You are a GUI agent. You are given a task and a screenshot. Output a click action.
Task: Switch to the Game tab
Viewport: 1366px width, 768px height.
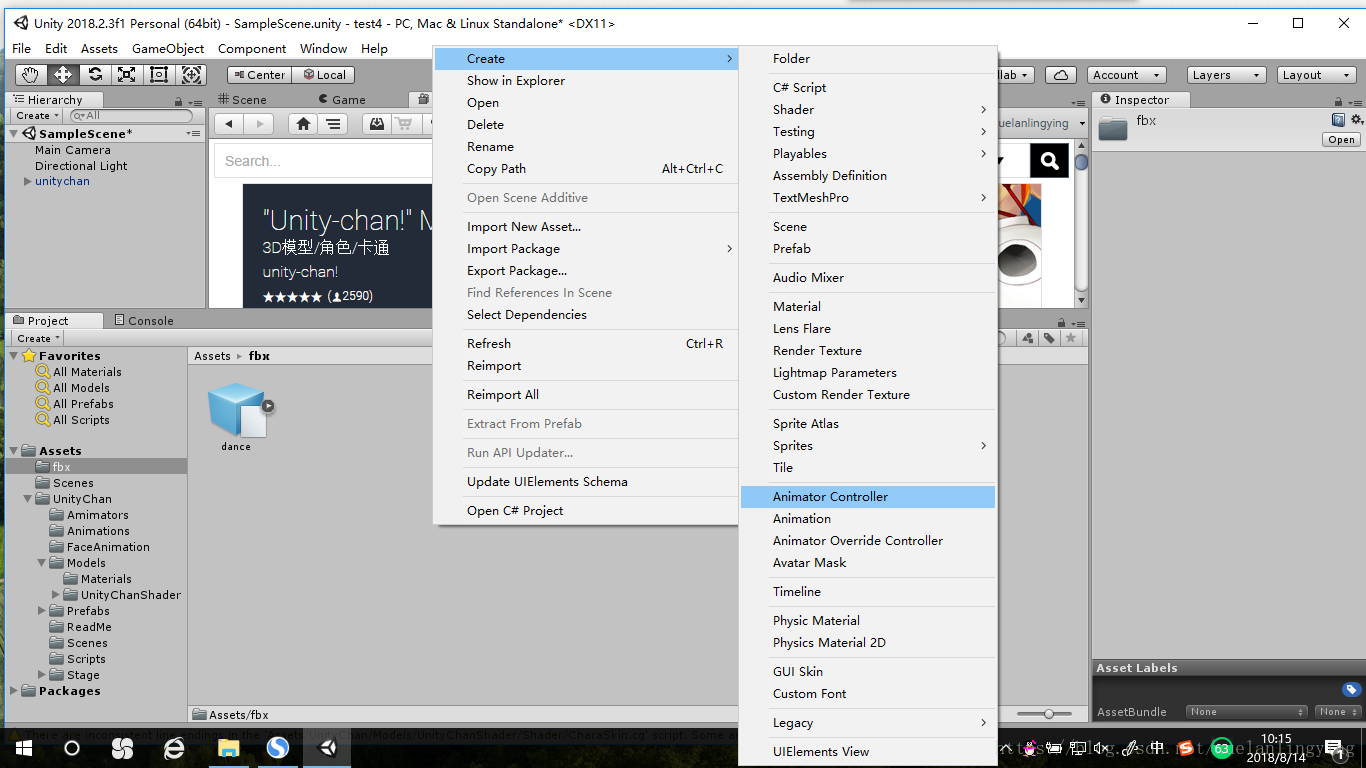pos(341,100)
